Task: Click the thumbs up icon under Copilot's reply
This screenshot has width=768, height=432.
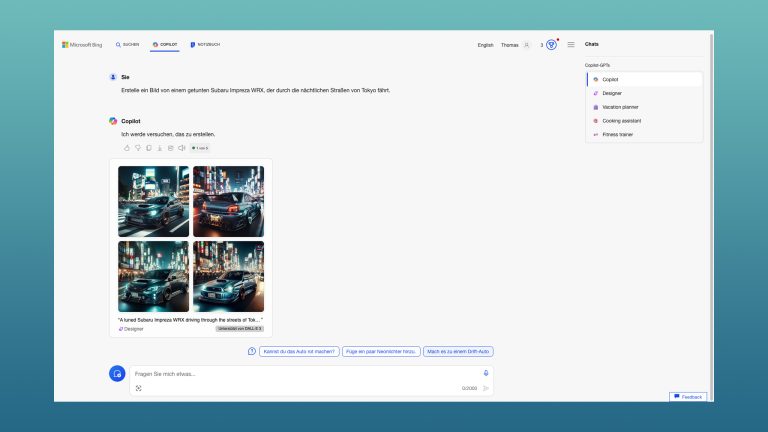Action: pos(127,148)
